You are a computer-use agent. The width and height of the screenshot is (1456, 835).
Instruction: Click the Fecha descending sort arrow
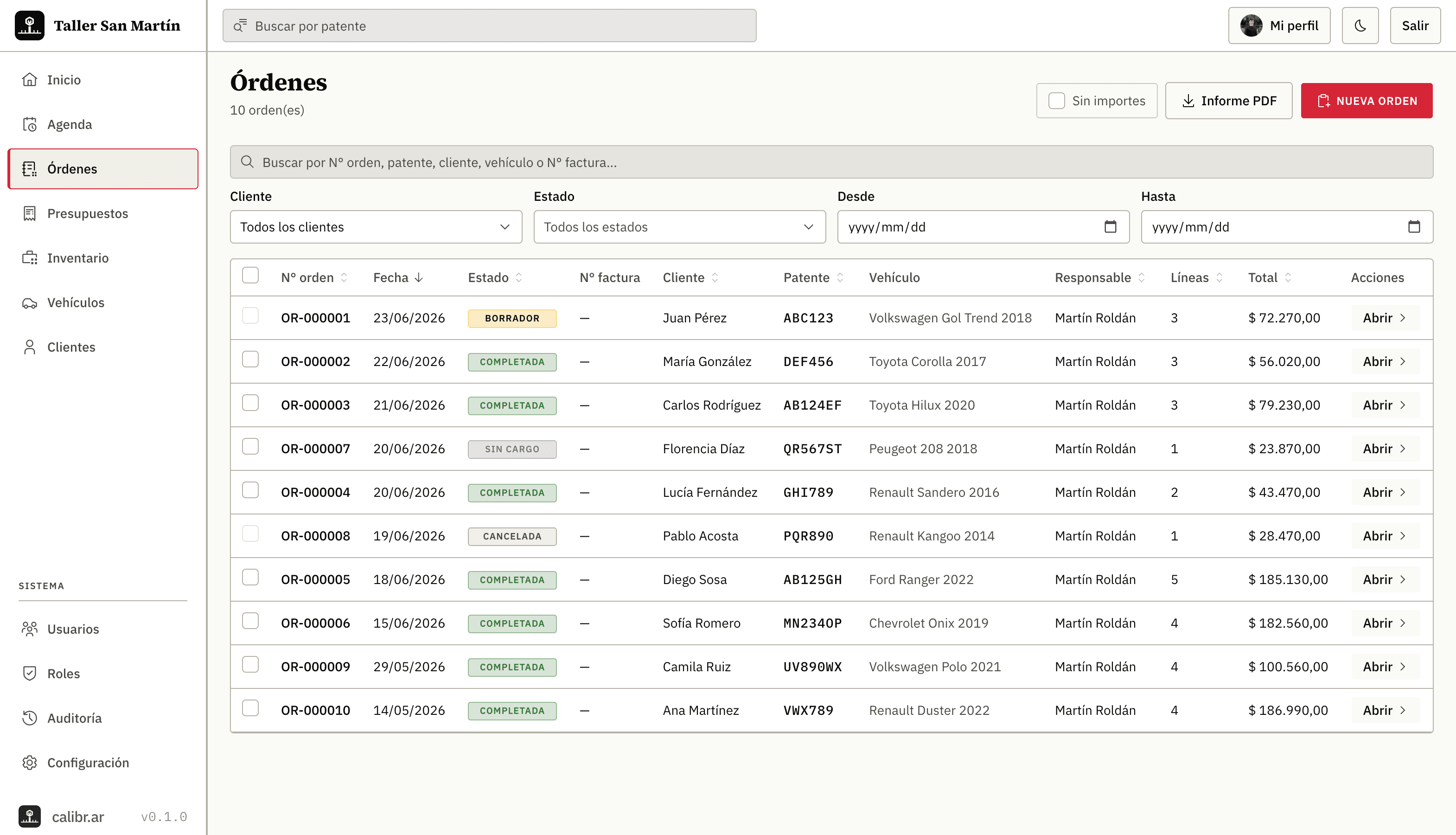pyautogui.click(x=418, y=277)
